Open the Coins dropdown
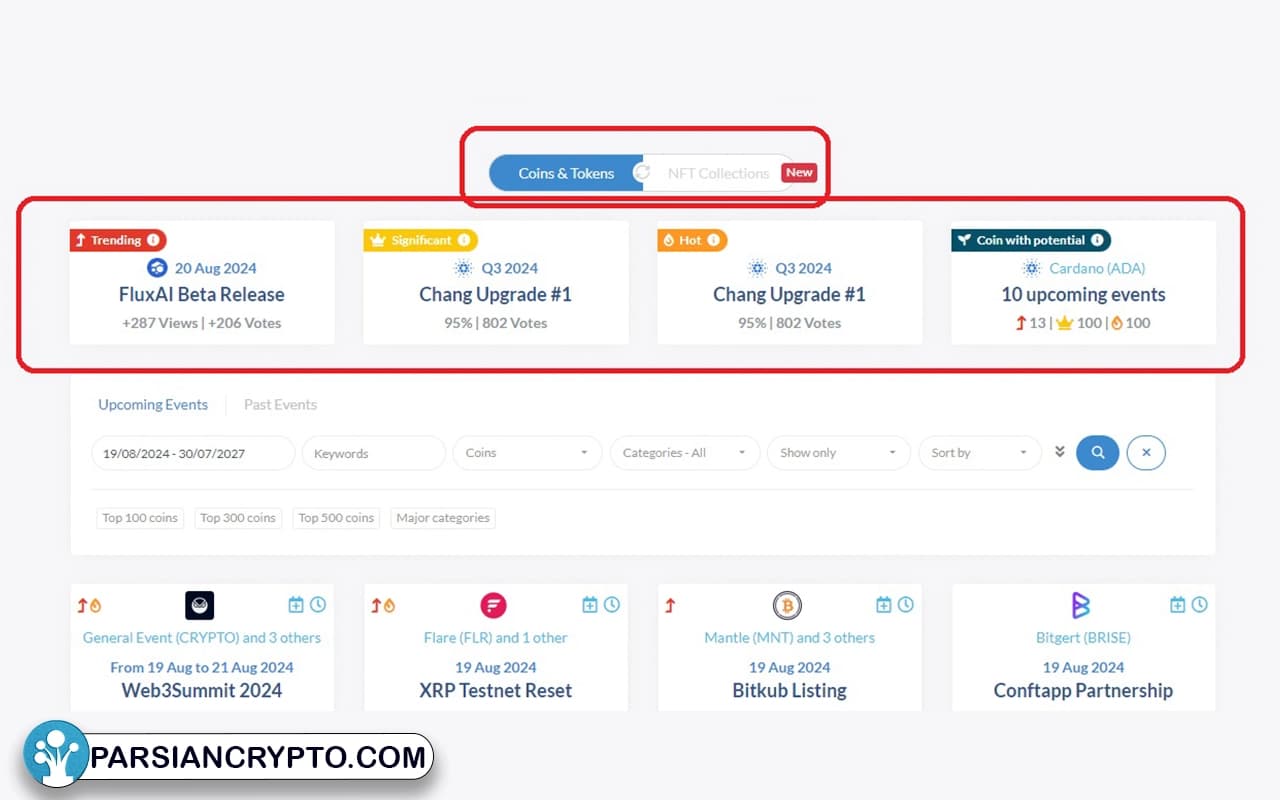This screenshot has height=800, width=1280. tap(527, 453)
